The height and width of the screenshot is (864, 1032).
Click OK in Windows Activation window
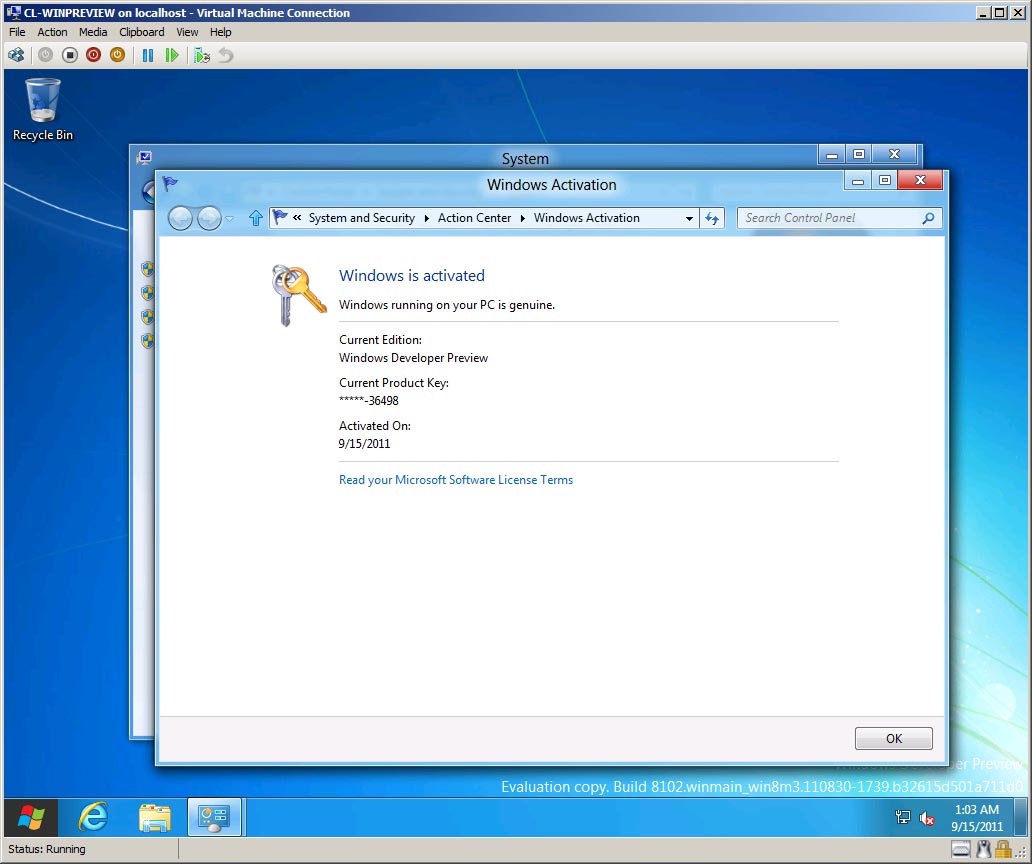[x=893, y=738]
